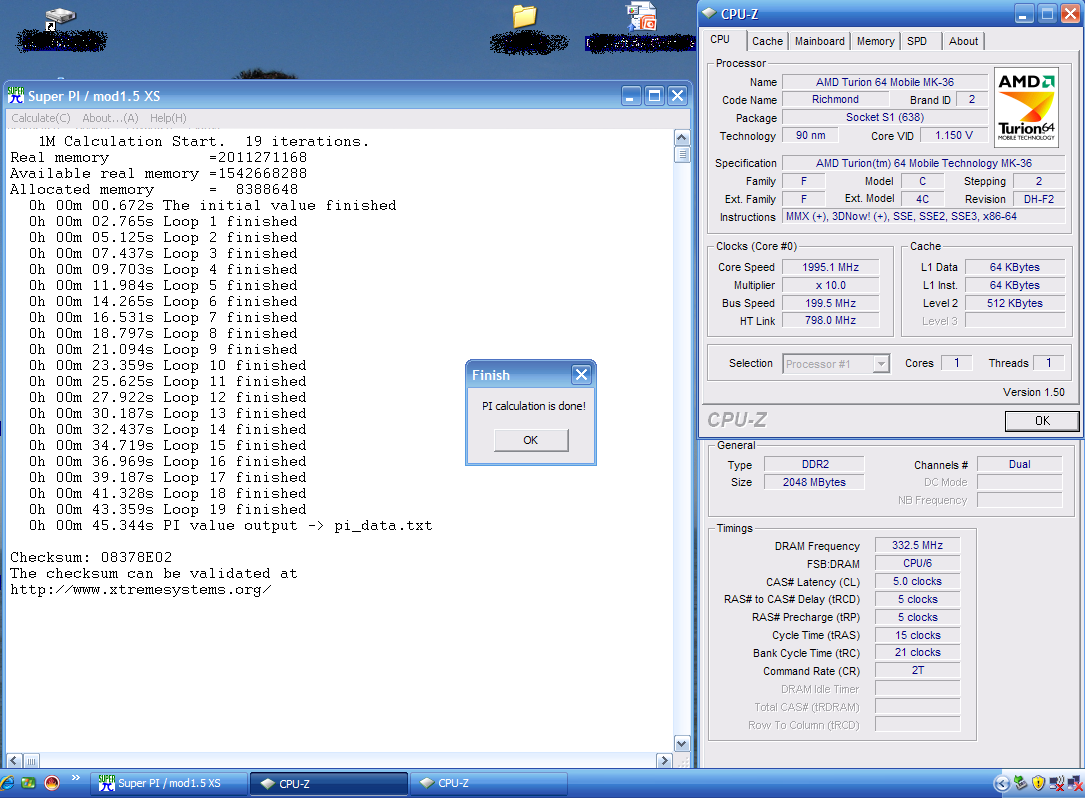1085x798 pixels.
Task: Switch to the Cache tab in CPU-Z
Action: point(767,41)
